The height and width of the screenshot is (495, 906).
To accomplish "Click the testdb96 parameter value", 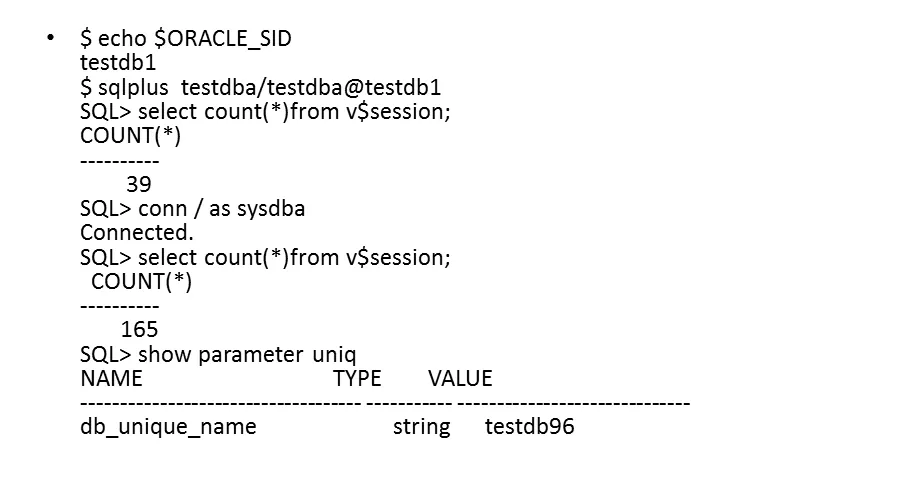I will [x=530, y=427].
